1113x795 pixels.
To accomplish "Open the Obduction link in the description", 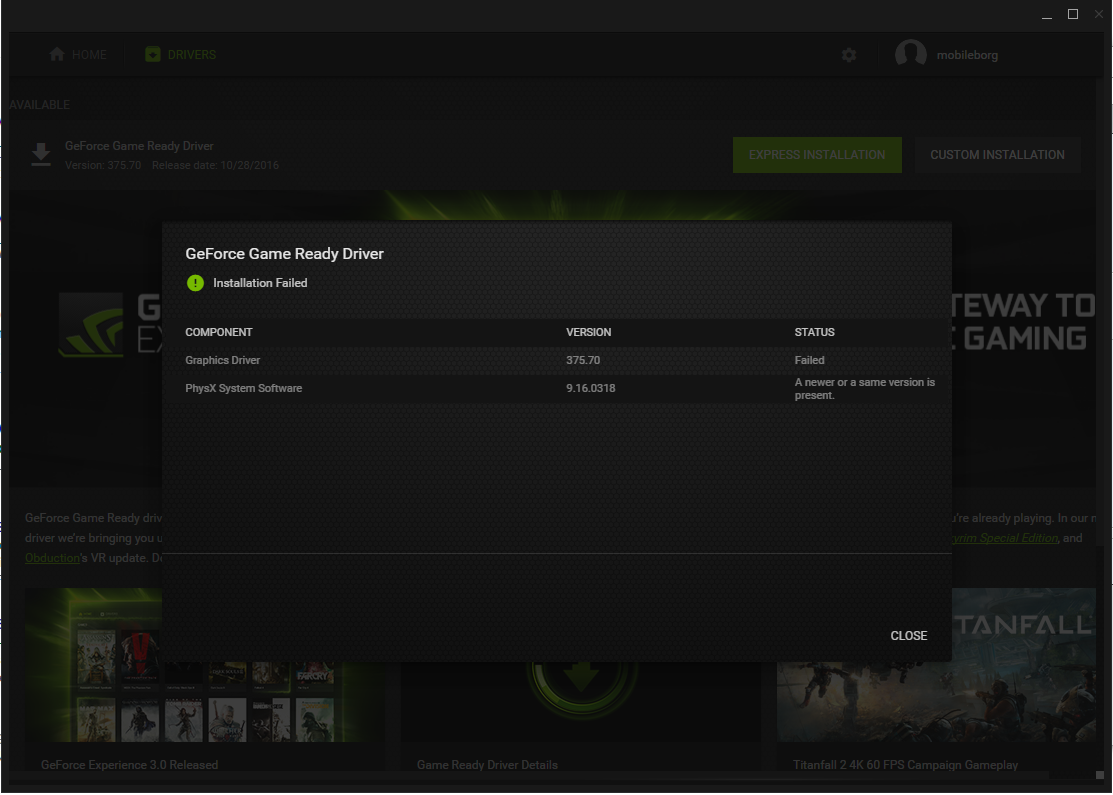I will [52, 558].
